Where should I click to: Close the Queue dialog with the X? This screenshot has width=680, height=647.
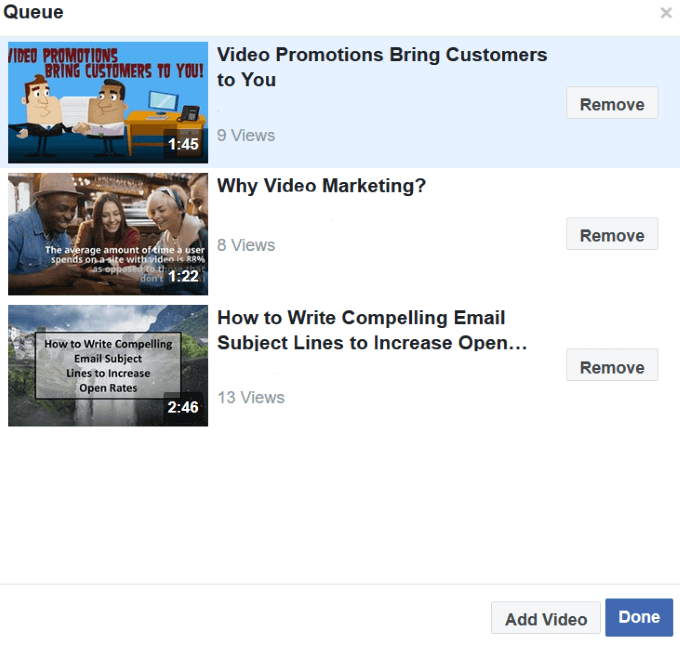[x=666, y=13]
